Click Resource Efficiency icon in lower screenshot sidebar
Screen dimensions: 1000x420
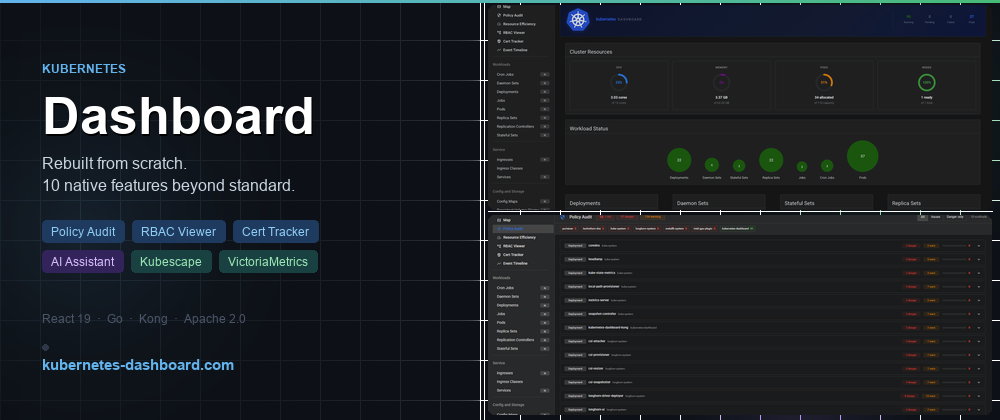coord(499,237)
